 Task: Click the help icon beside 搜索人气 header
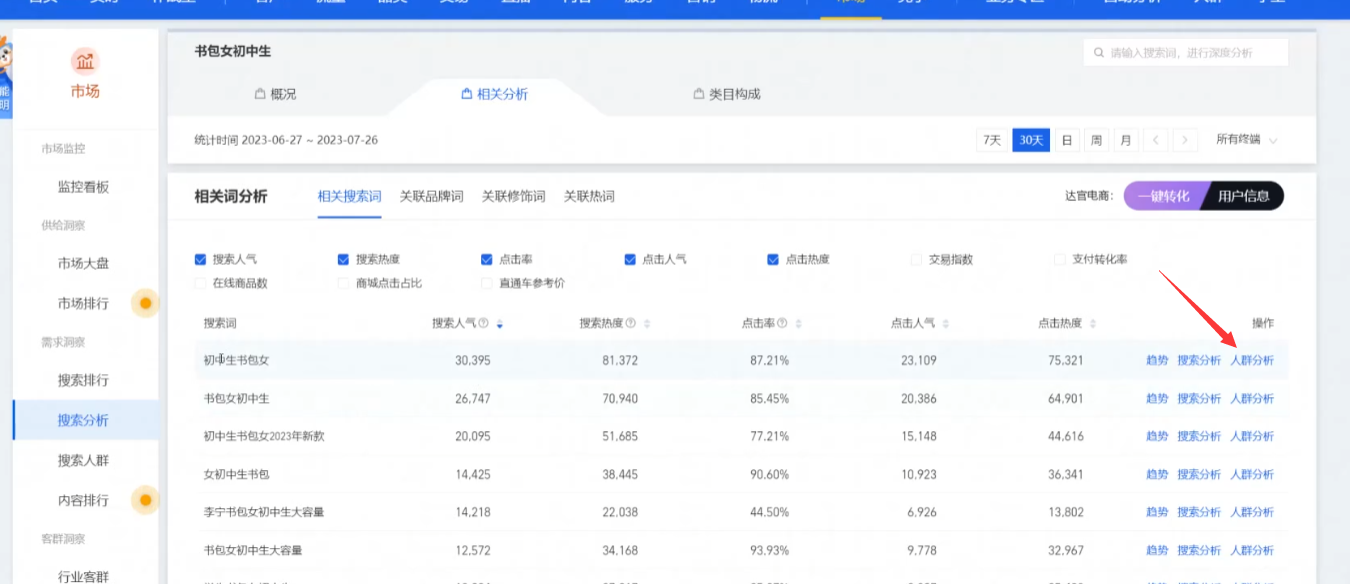tap(484, 324)
